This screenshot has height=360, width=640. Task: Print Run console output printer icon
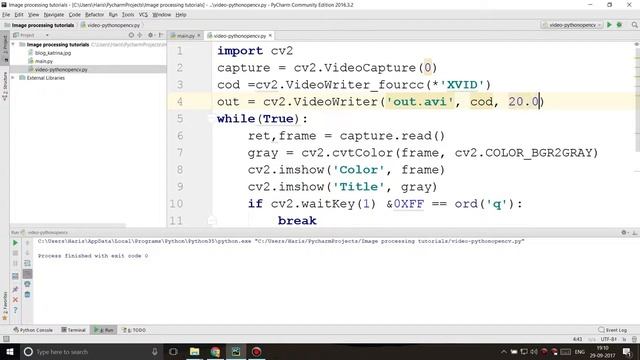pos(27,284)
